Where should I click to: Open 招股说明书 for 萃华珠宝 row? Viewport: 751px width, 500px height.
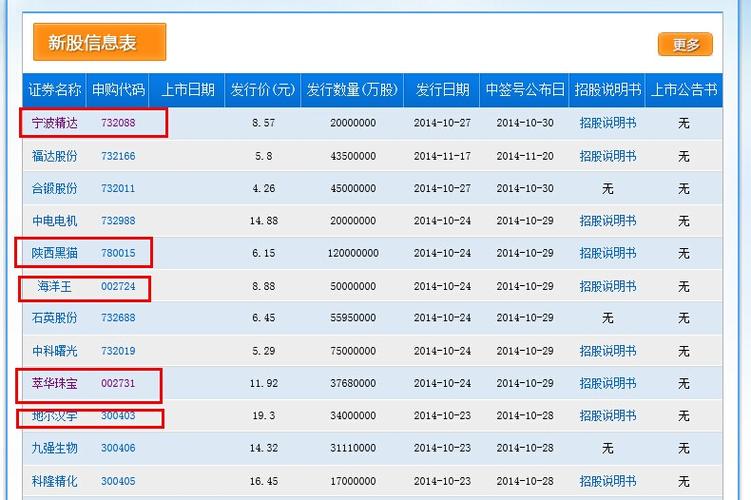pyautogui.click(x=608, y=383)
